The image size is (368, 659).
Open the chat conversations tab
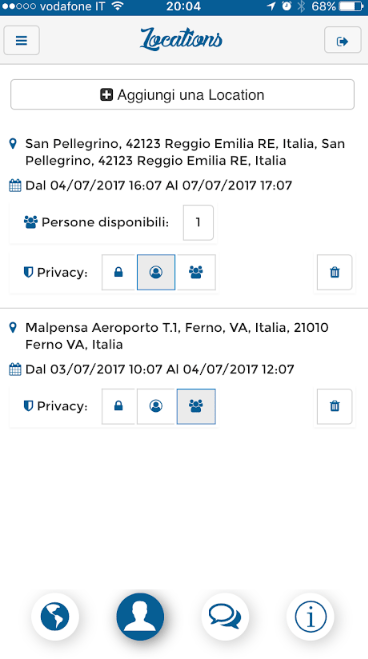click(225, 617)
